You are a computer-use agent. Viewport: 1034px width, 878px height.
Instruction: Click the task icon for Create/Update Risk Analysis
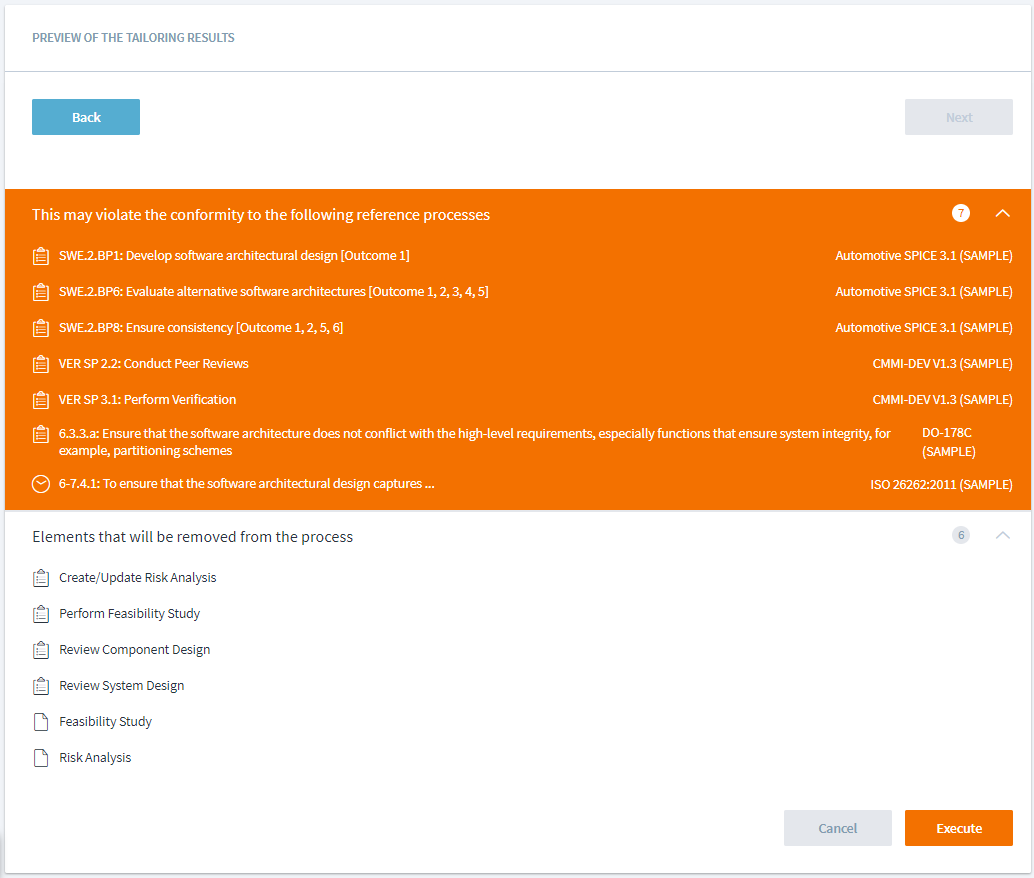pyautogui.click(x=41, y=578)
